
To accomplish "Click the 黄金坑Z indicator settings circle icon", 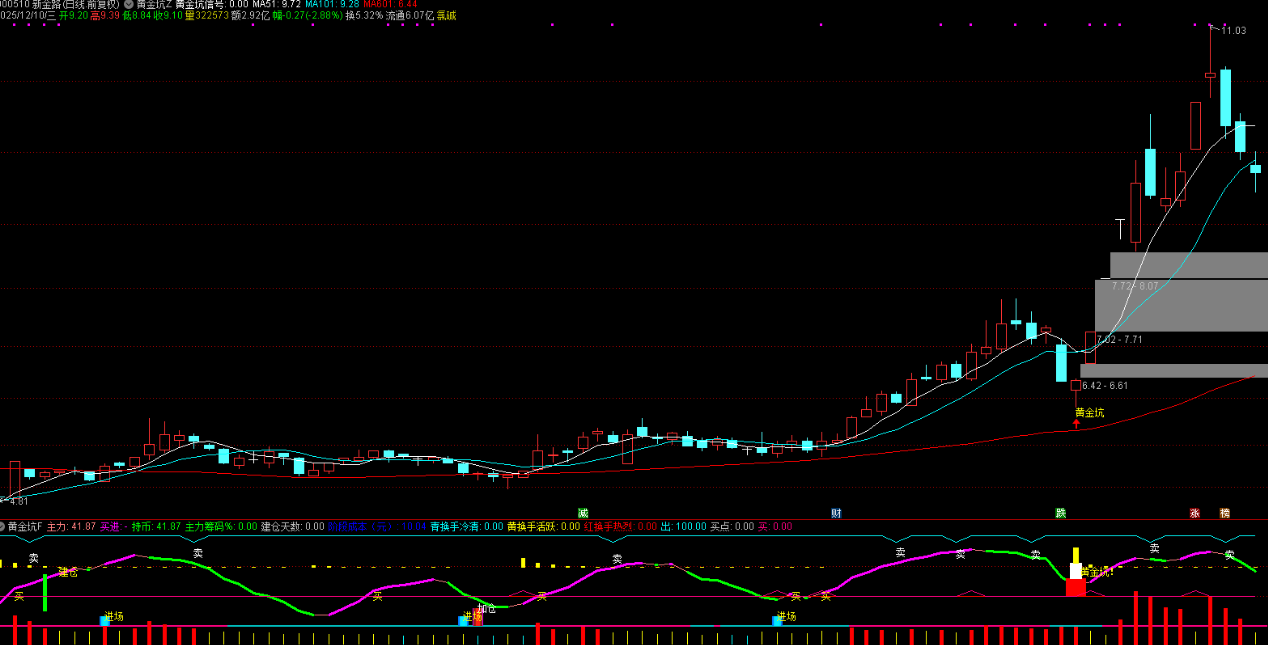I will [129, 4].
